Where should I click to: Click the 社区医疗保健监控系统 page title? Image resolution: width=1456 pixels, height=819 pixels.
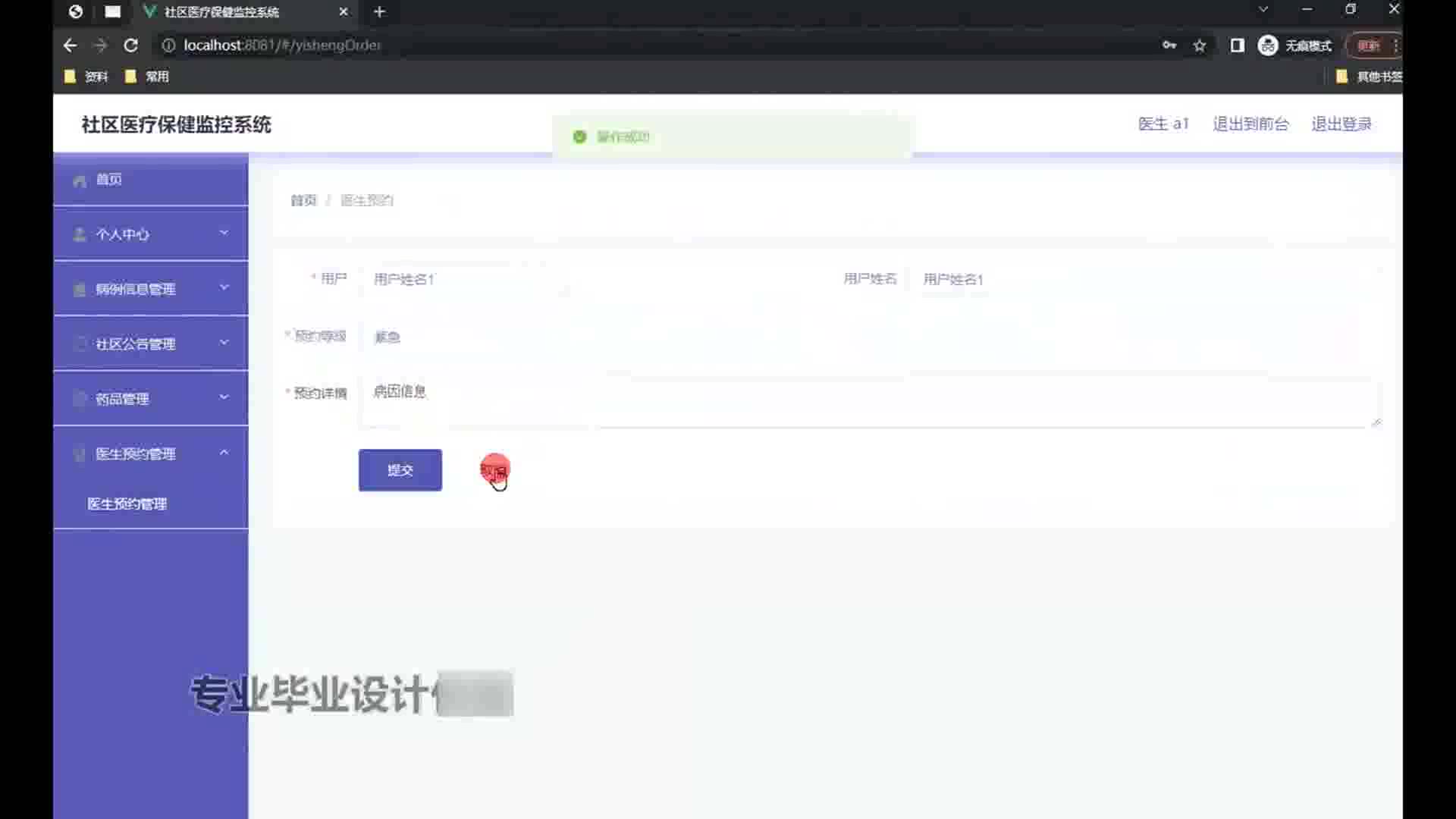176,124
